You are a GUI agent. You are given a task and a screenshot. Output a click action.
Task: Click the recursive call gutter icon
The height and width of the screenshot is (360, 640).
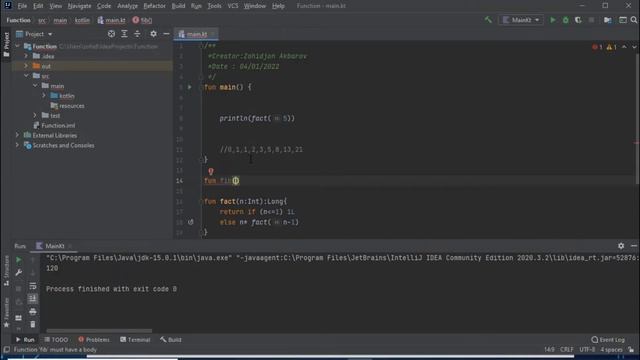coord(191,222)
